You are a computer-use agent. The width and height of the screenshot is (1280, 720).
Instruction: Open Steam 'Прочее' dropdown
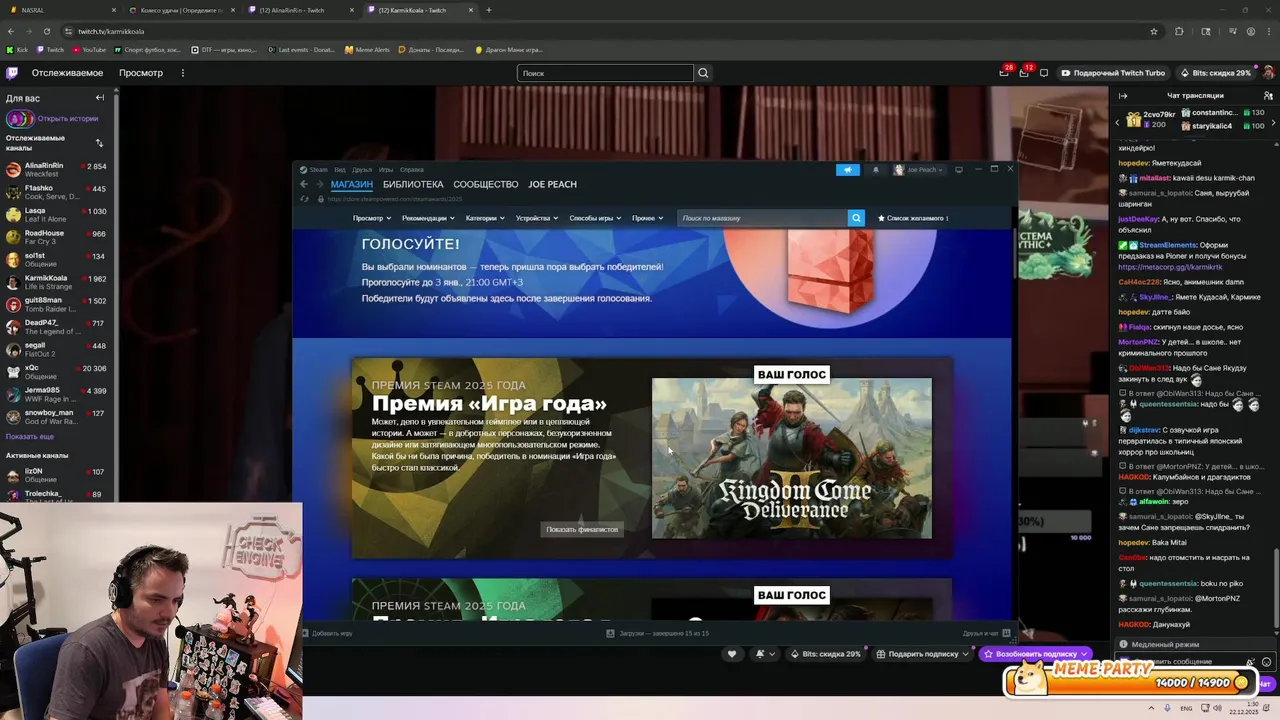[647, 218]
